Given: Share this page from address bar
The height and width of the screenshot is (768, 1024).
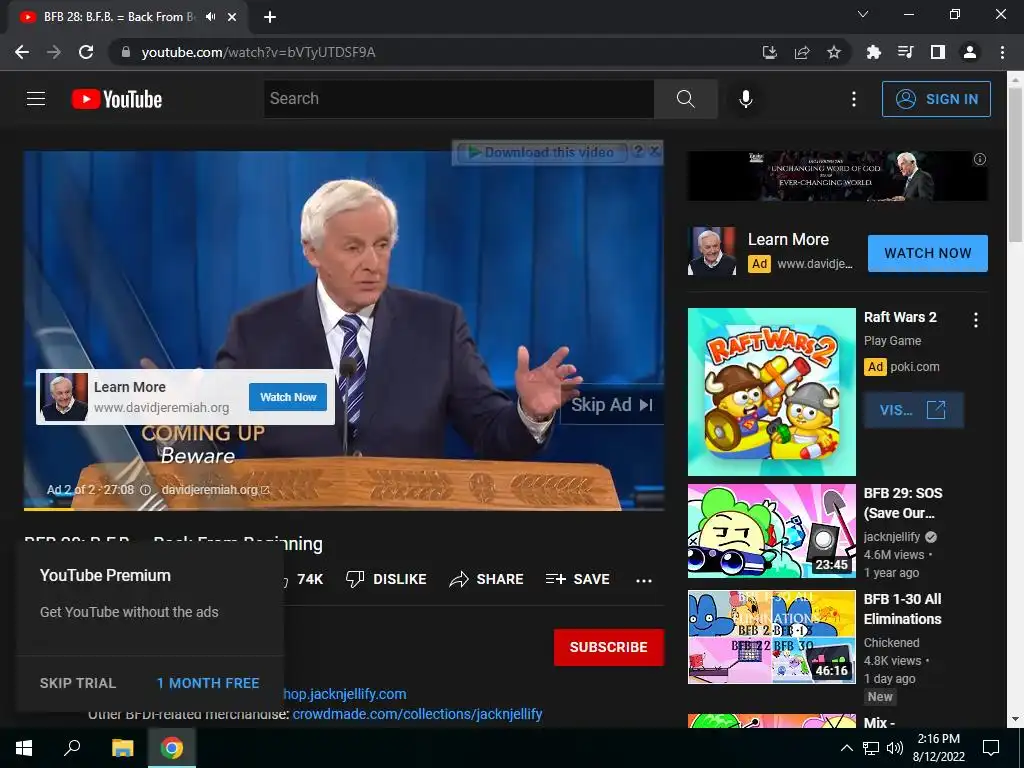Looking at the screenshot, I should click(x=802, y=52).
